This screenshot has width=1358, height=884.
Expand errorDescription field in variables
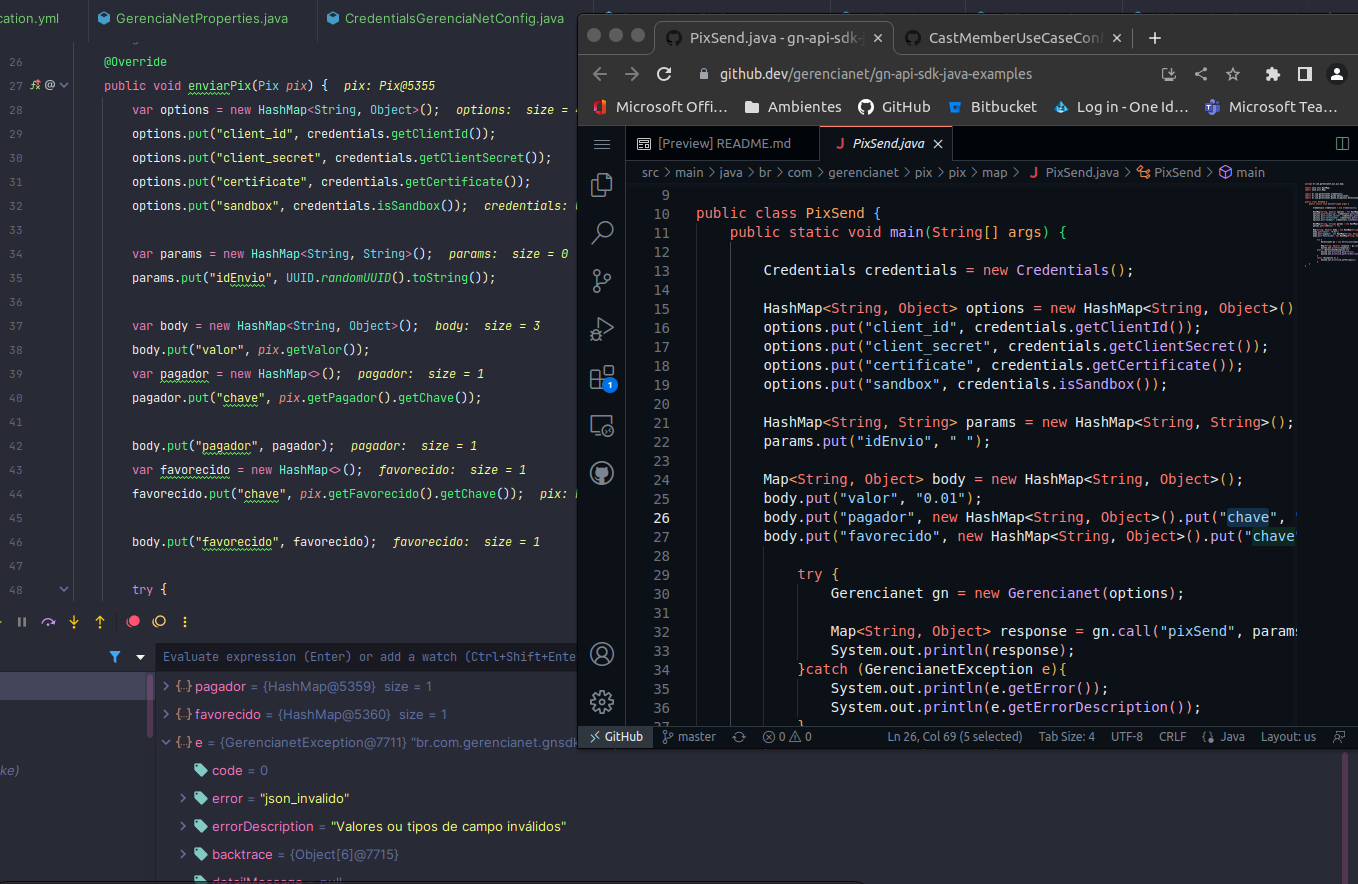point(183,827)
